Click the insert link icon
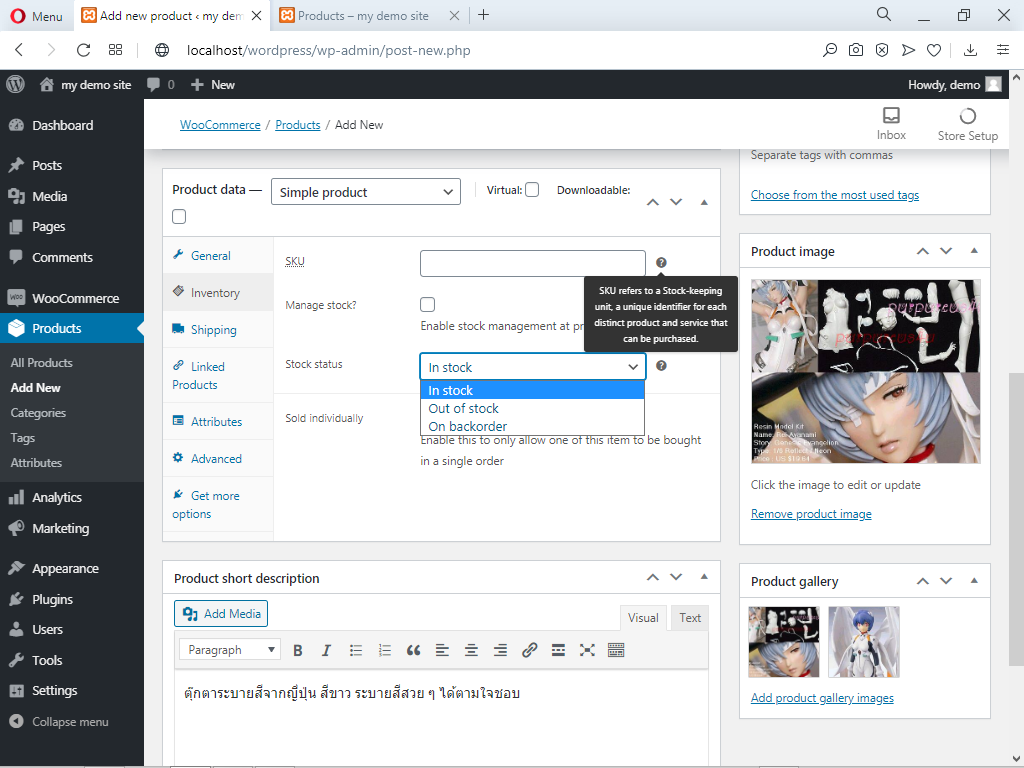Viewport: 1024px width, 768px height. (529, 650)
